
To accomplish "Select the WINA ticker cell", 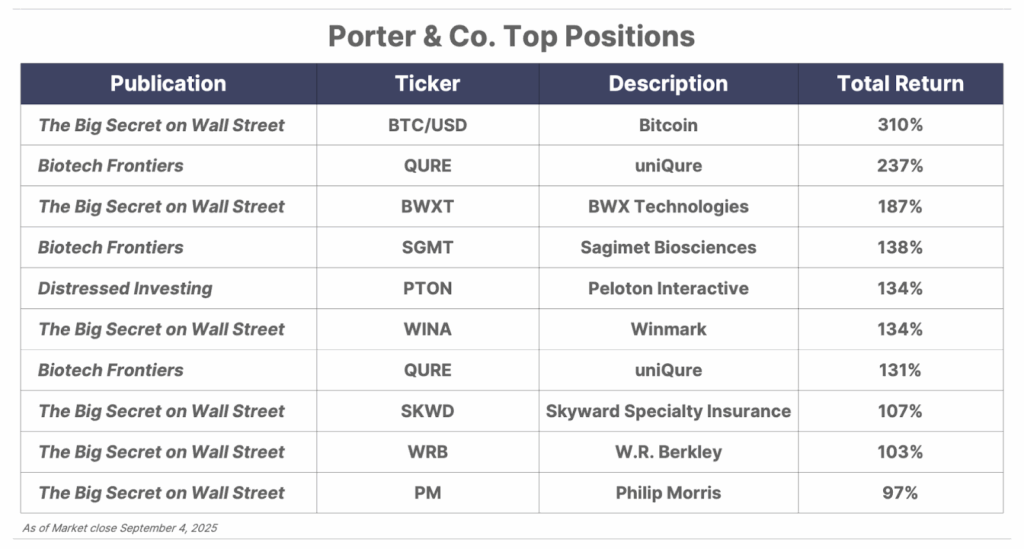I will point(428,329).
